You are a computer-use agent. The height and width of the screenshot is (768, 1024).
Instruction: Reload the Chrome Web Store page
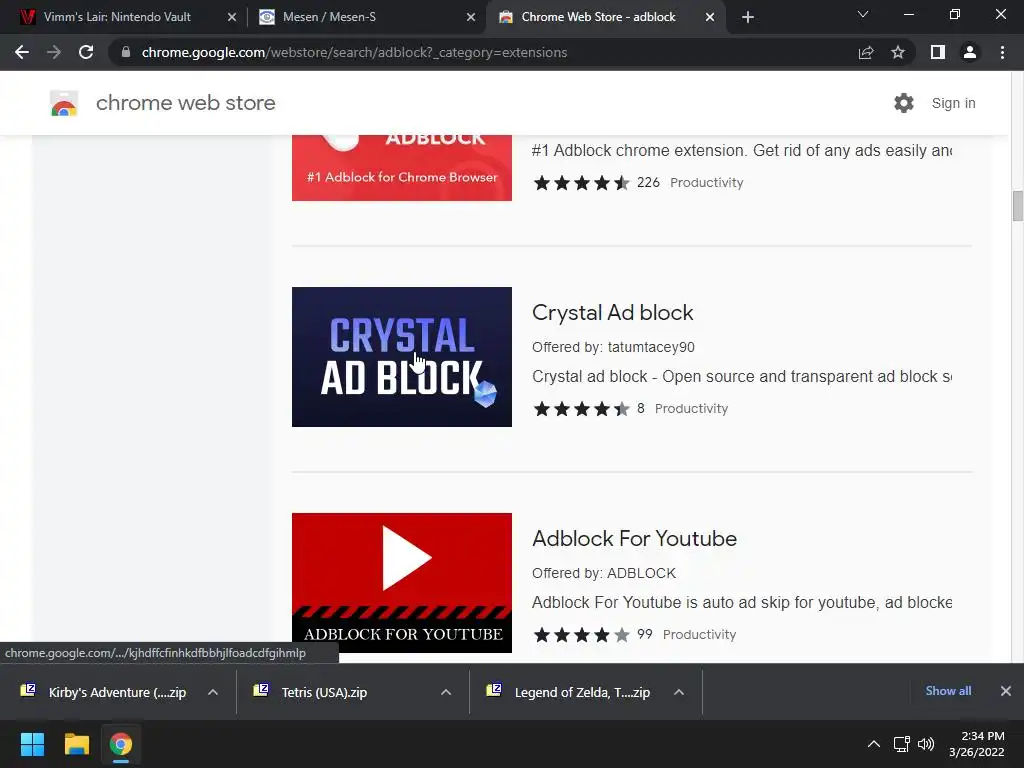coord(86,52)
